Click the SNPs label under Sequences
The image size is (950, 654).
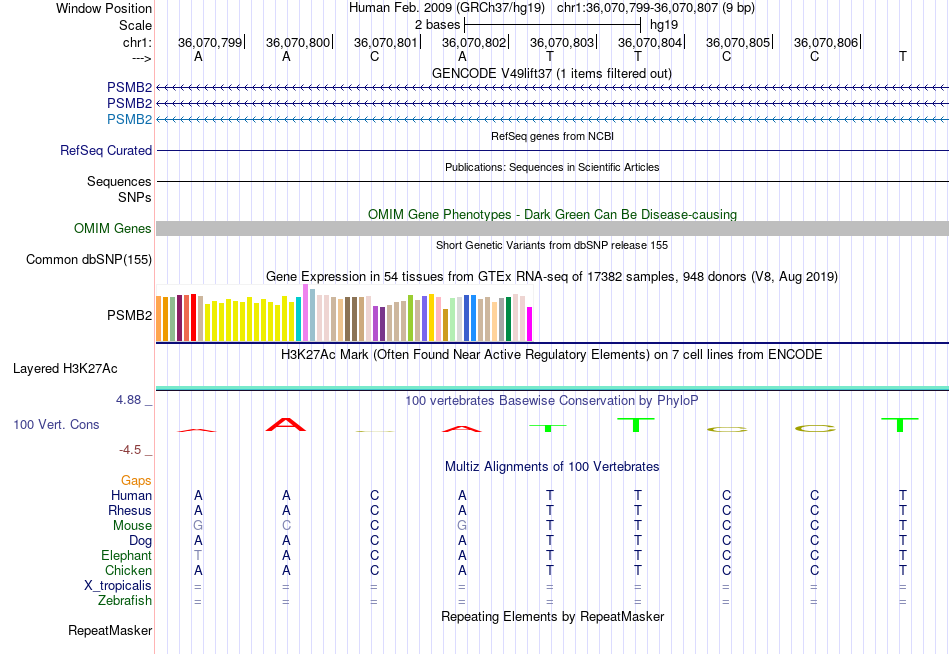[x=135, y=197]
